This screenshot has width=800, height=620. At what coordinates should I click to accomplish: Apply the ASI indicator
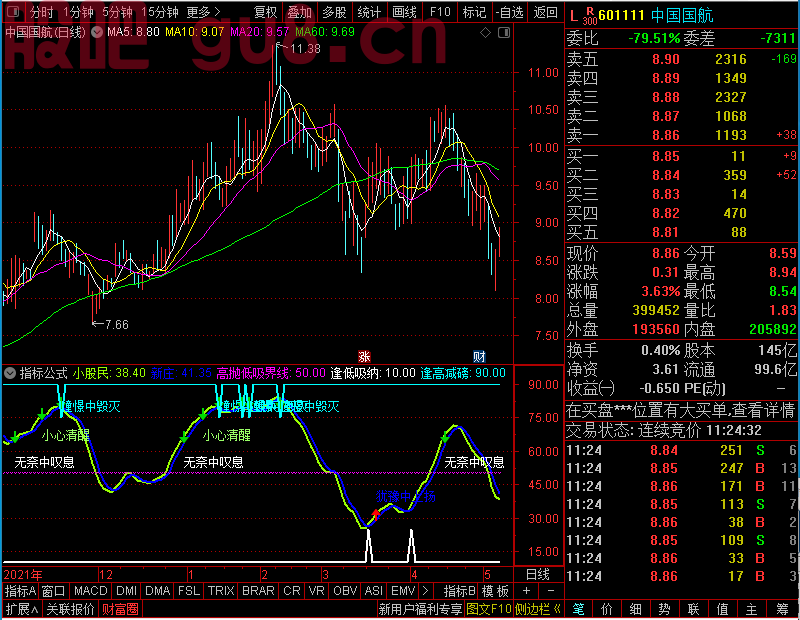click(x=373, y=591)
